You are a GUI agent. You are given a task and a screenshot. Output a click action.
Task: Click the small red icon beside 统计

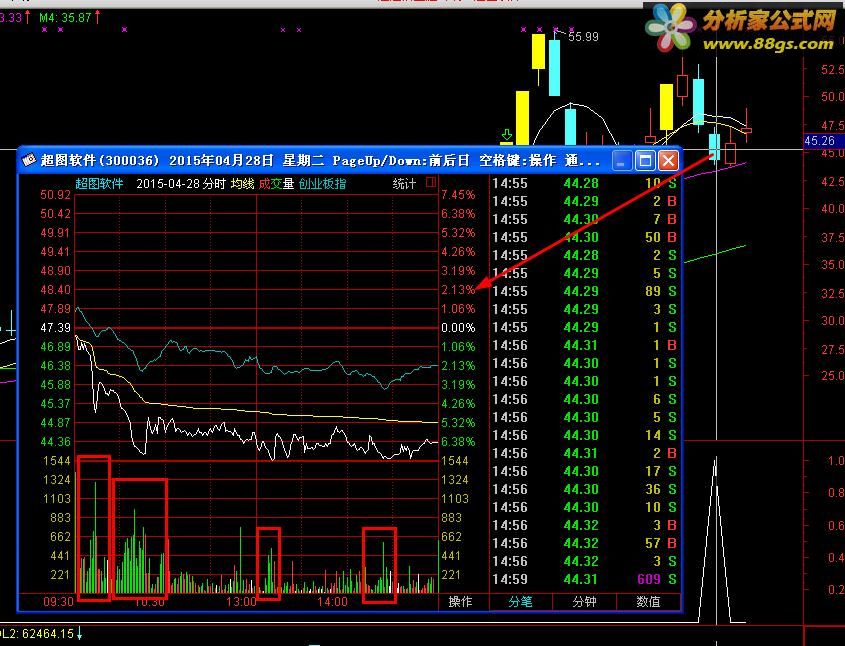click(431, 183)
